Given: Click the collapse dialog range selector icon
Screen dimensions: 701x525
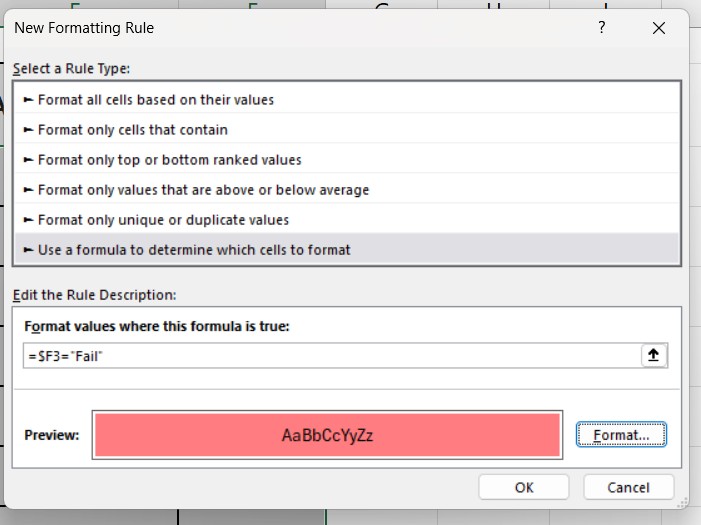Looking at the screenshot, I should click(653, 356).
